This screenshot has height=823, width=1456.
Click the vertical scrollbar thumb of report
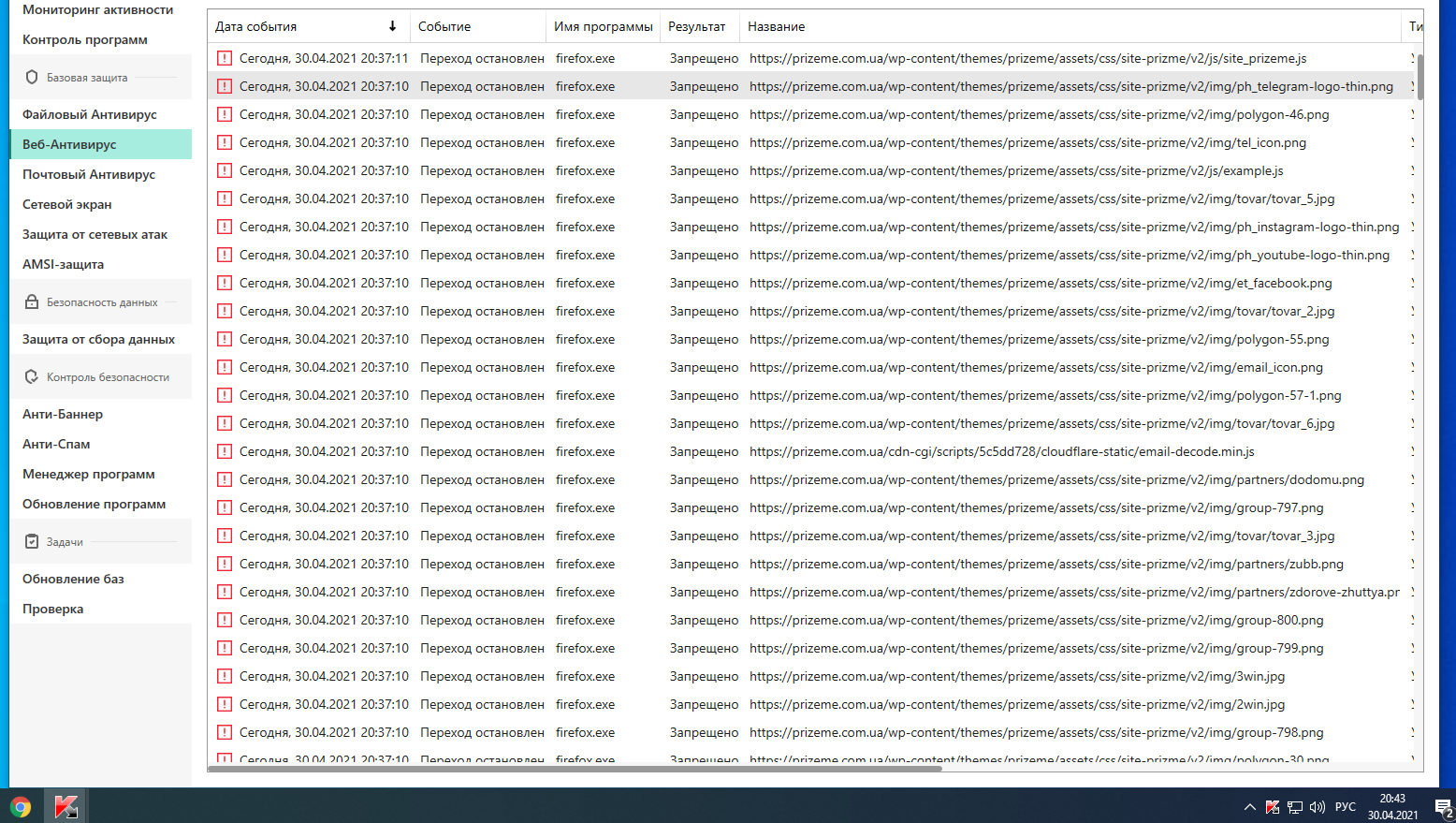(x=1420, y=77)
